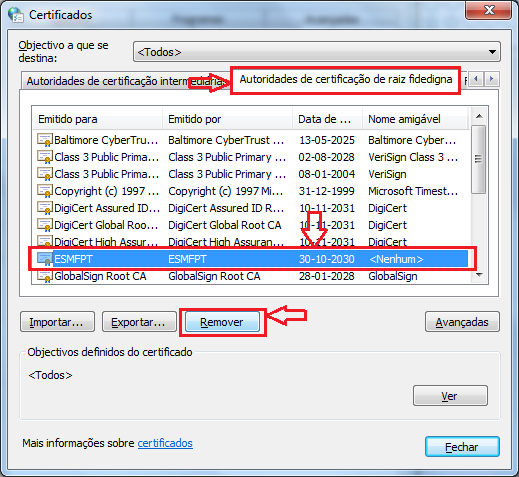The width and height of the screenshot is (519, 477).
Task: Click the Fechar button
Action: click(462, 447)
